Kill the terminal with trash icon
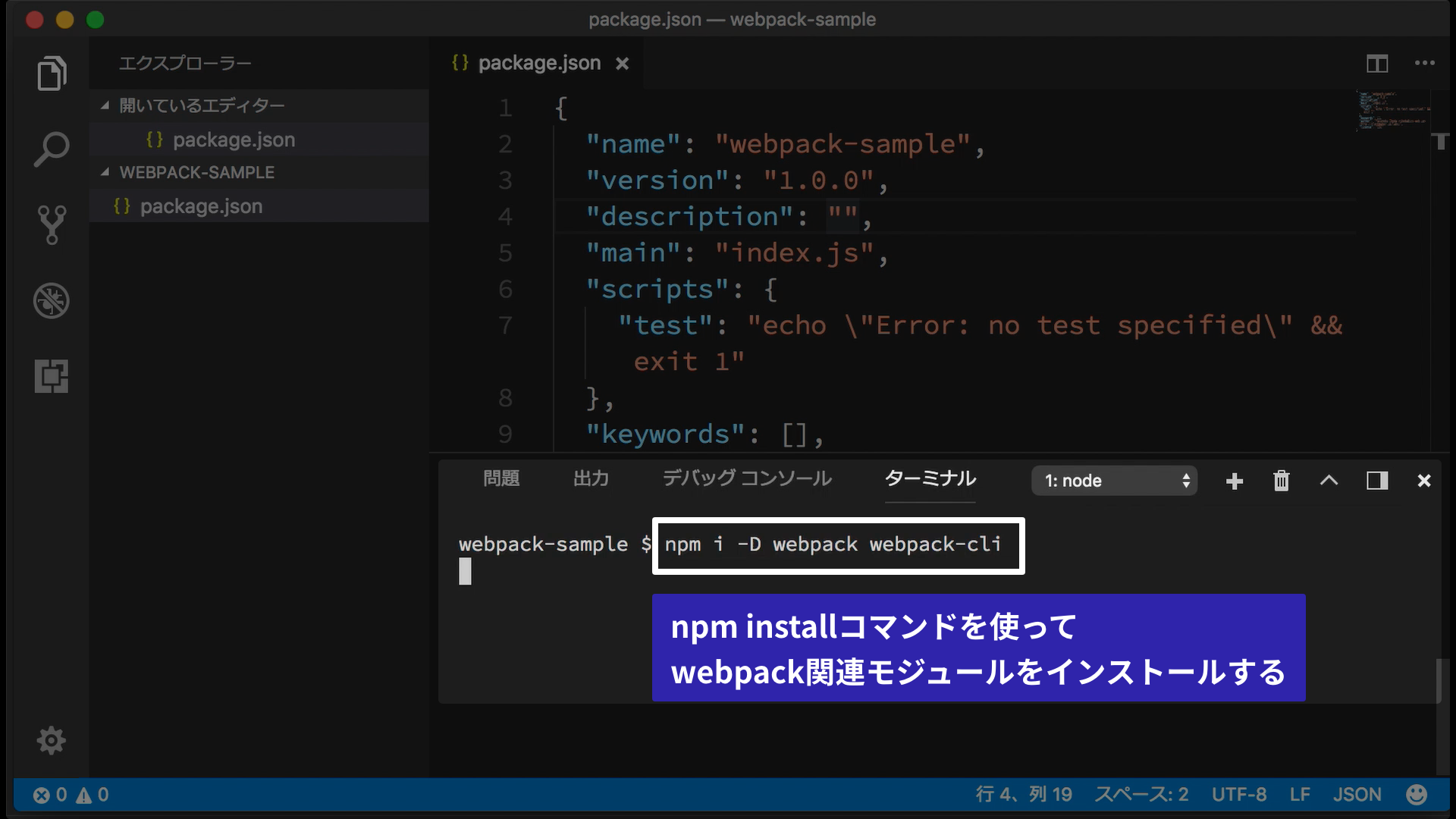 pyautogui.click(x=1282, y=481)
